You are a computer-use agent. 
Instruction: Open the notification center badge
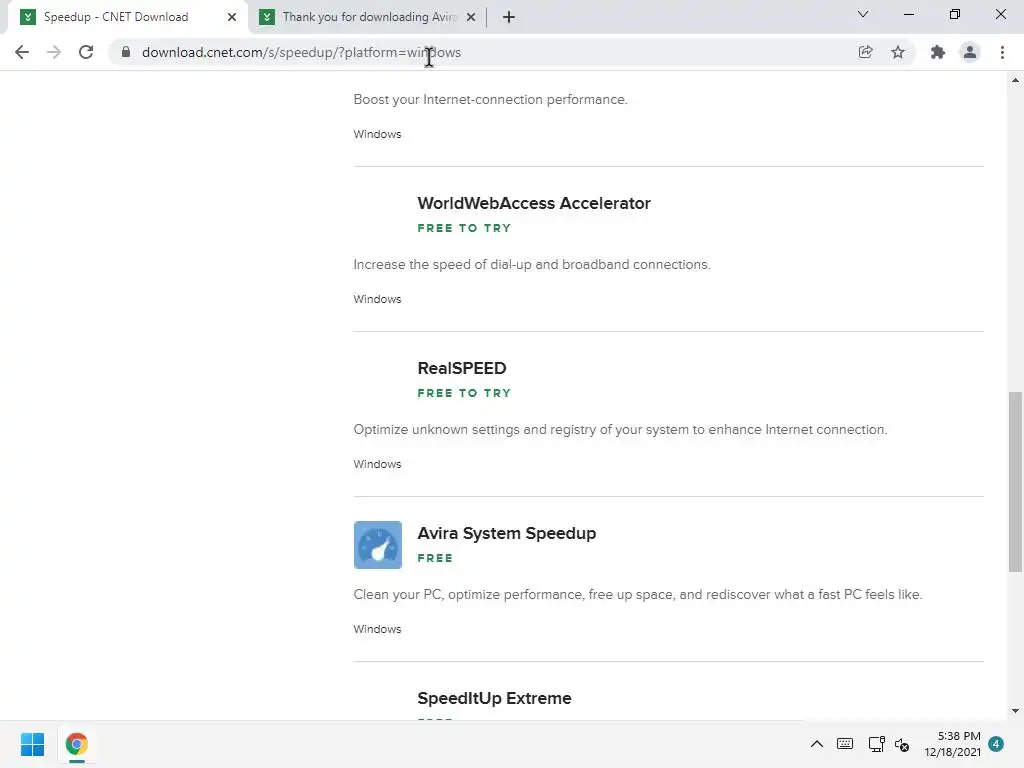pyautogui.click(x=996, y=744)
